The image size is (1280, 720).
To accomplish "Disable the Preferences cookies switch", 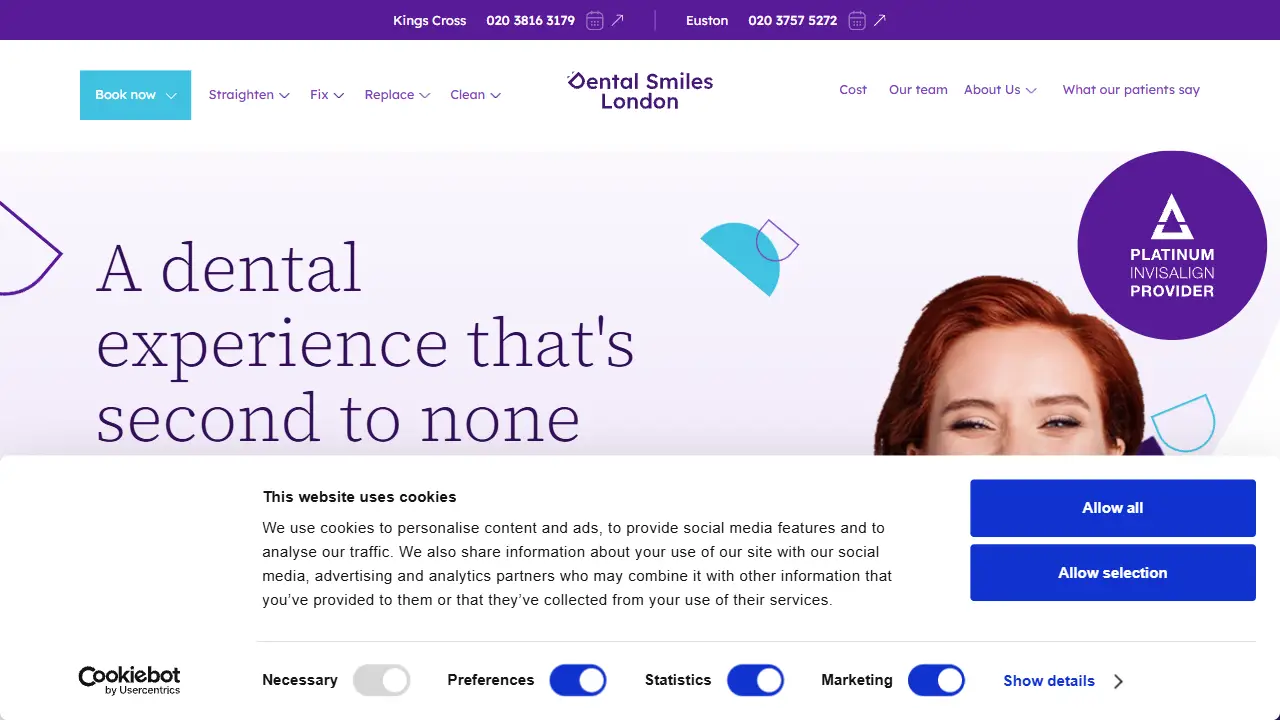I will (x=578, y=681).
